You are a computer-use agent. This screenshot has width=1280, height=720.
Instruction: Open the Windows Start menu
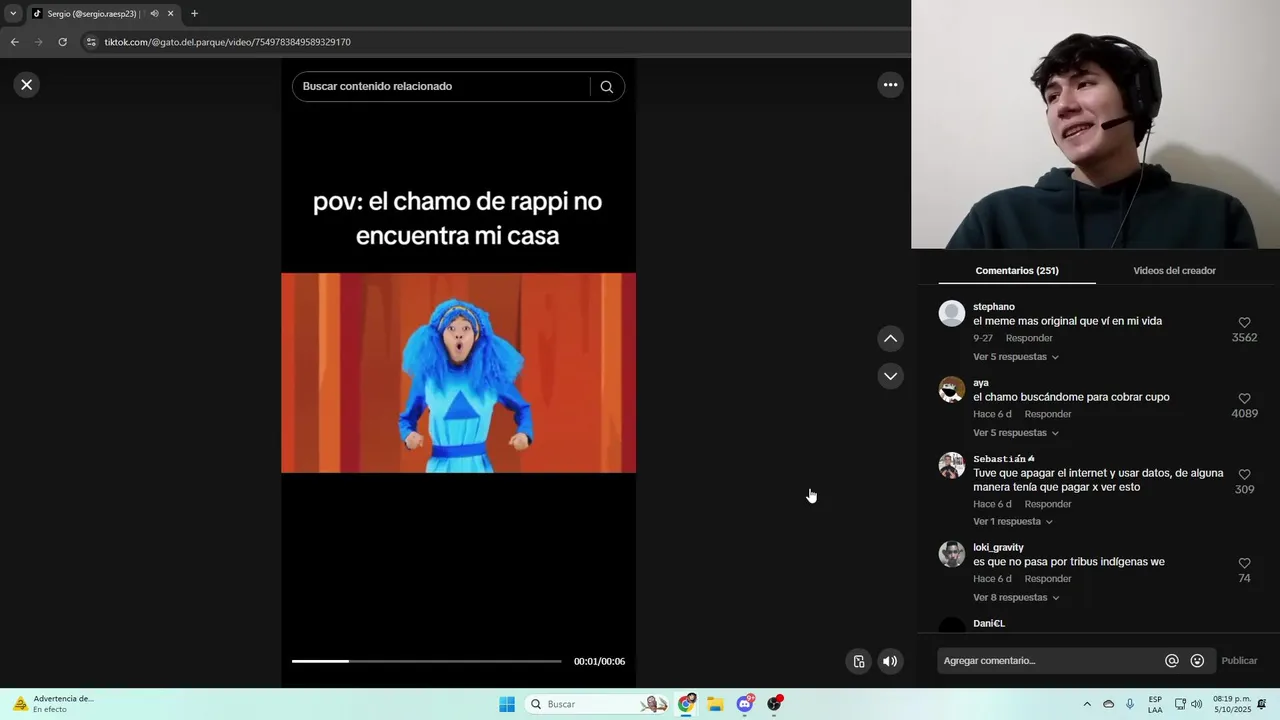507,704
